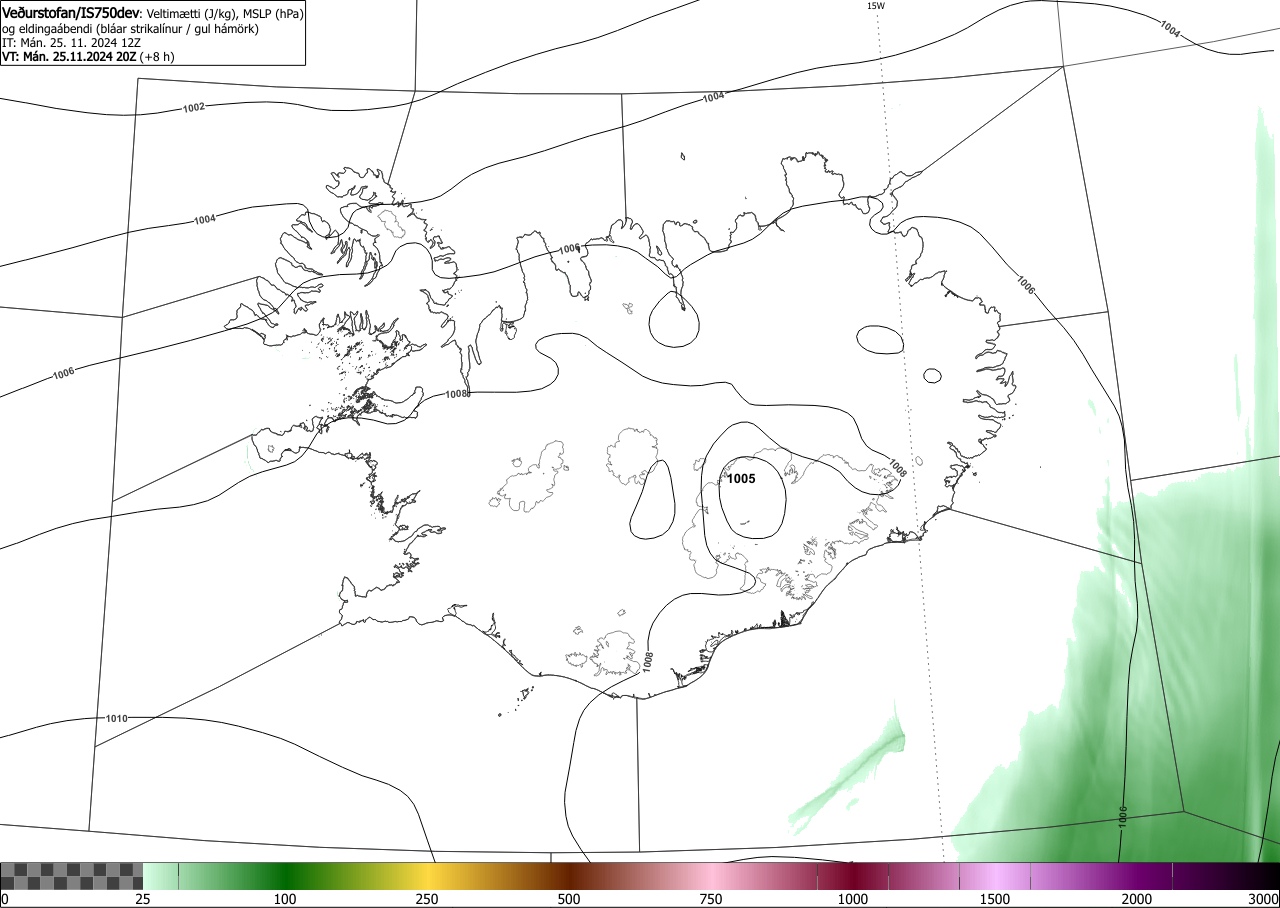Click the 1010 isobar label
1280x908 pixels.
[x=116, y=719]
